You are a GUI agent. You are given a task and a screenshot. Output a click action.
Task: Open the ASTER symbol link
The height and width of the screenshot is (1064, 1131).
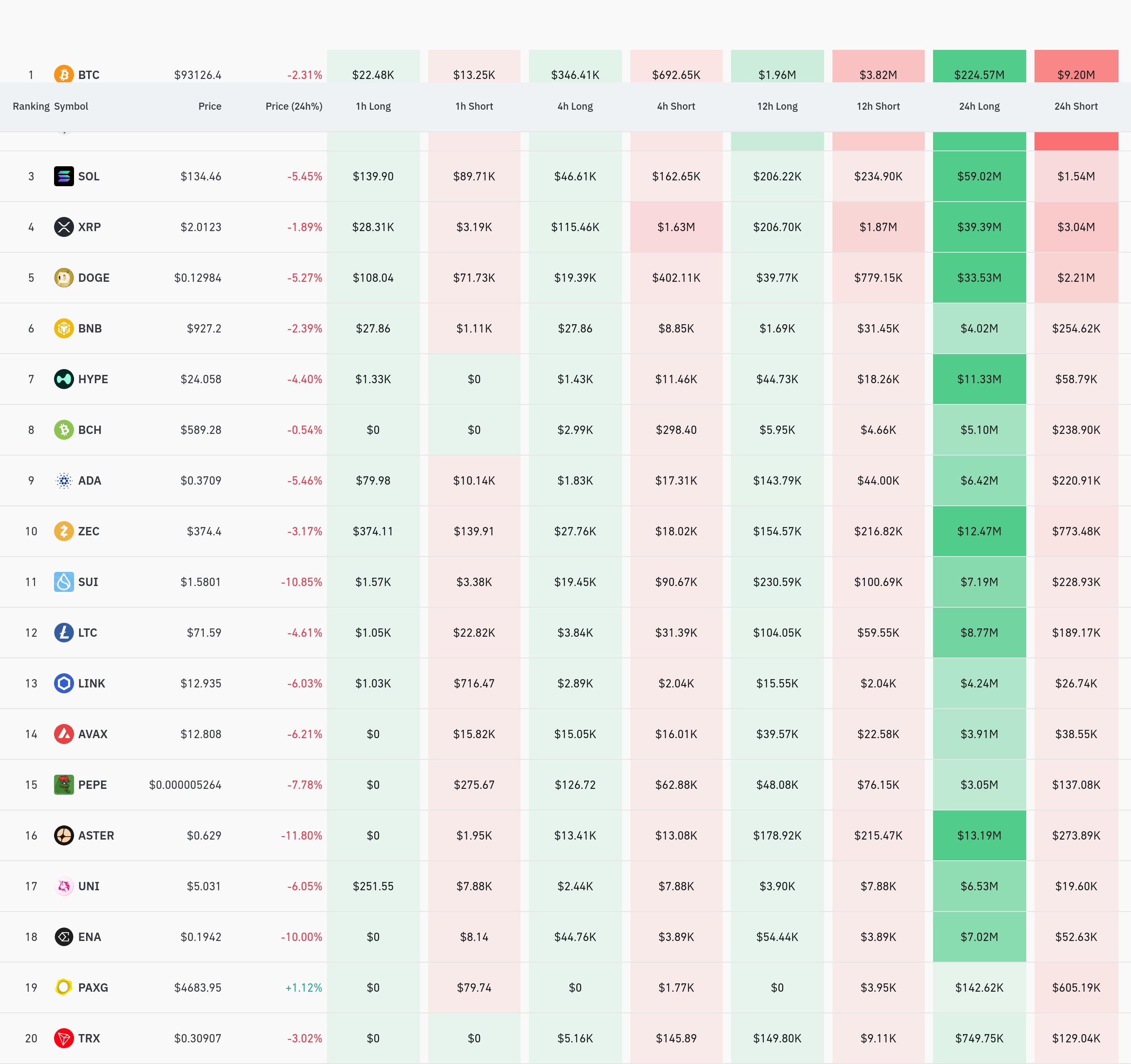pos(96,835)
